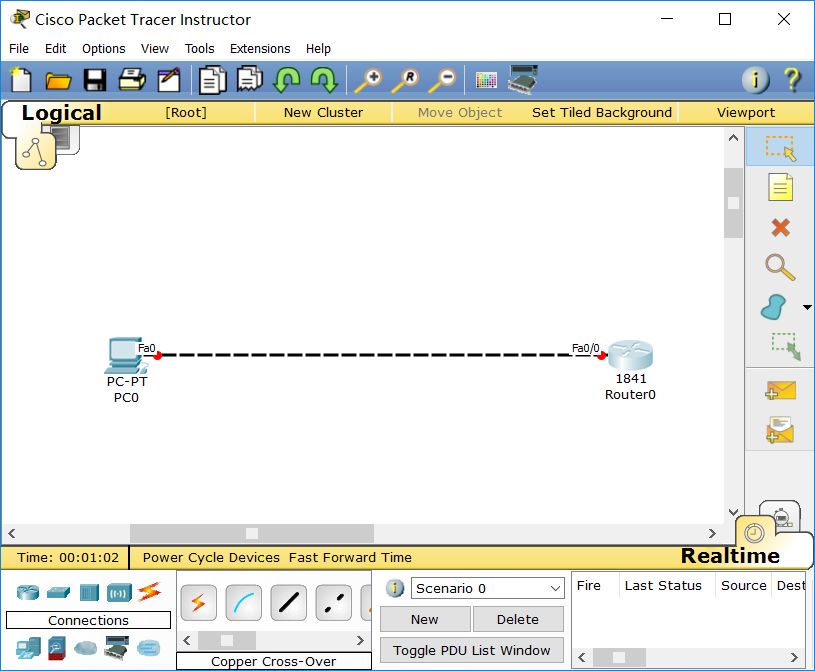The height and width of the screenshot is (671, 815).
Task: Open the Edit menu
Action: pyautogui.click(x=55, y=49)
